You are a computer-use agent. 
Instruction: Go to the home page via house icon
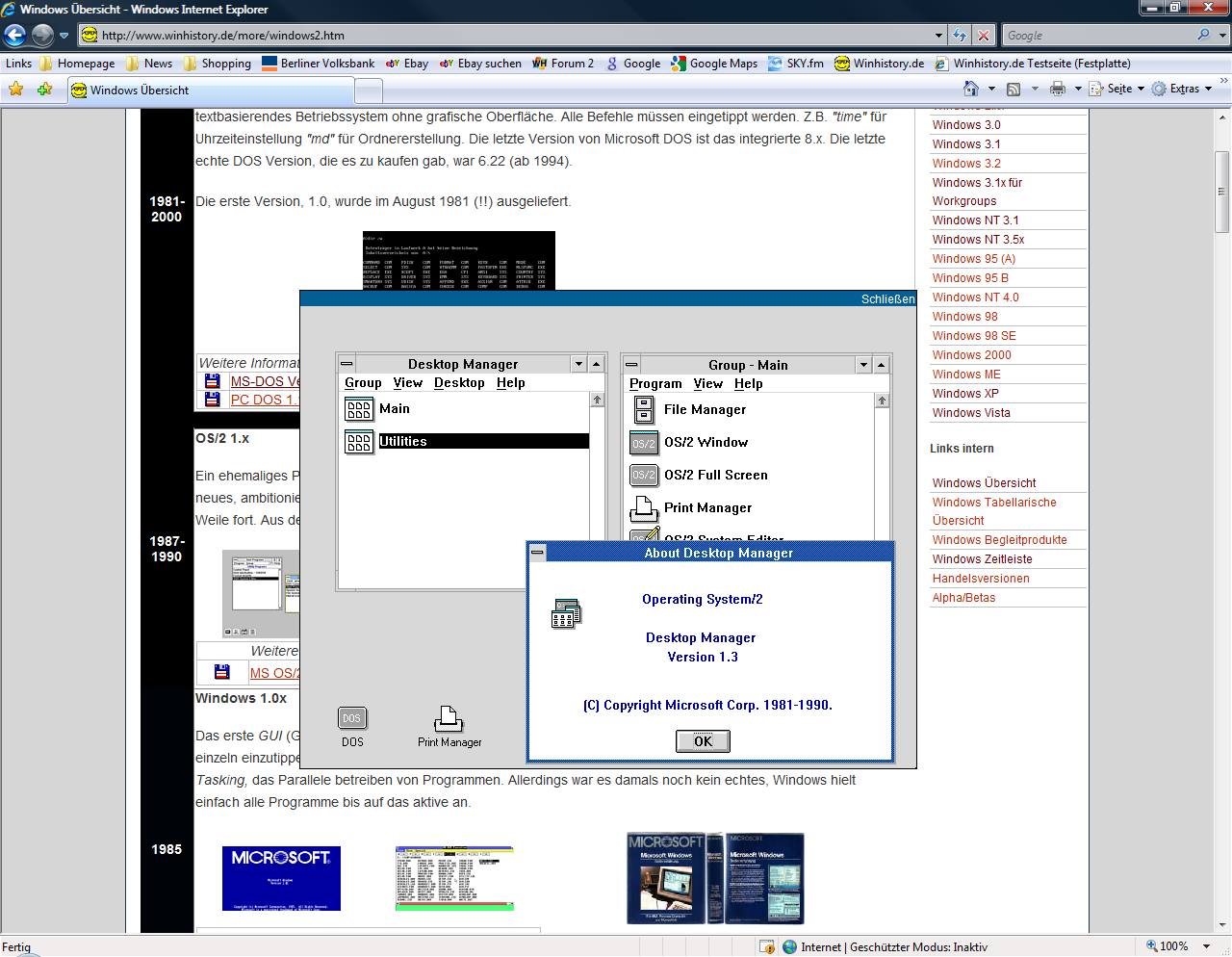pyautogui.click(x=971, y=89)
